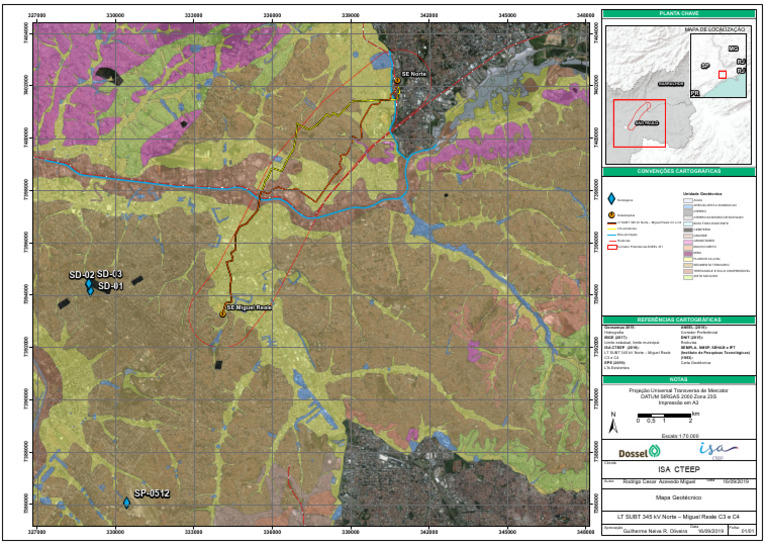Click the SE Norte map label

414,74
